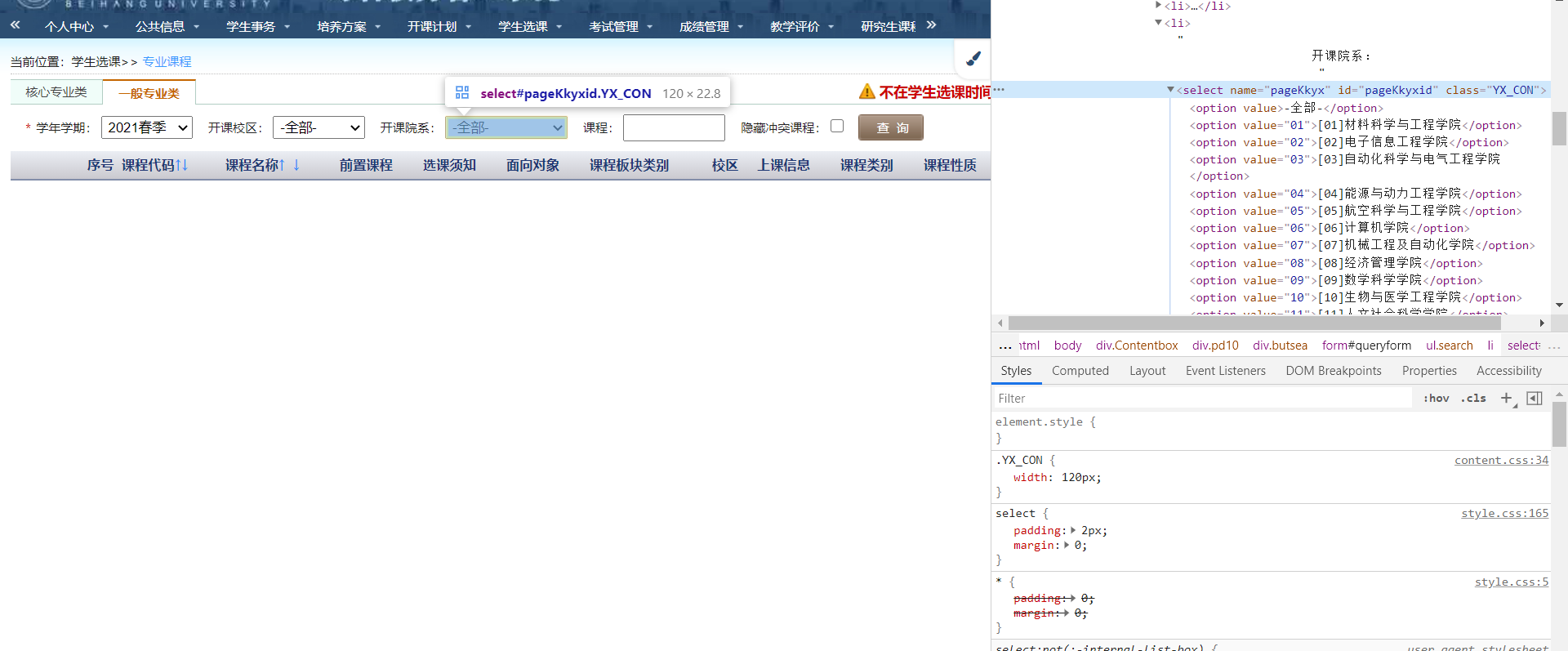Open the 培养方案 menu

349,26
